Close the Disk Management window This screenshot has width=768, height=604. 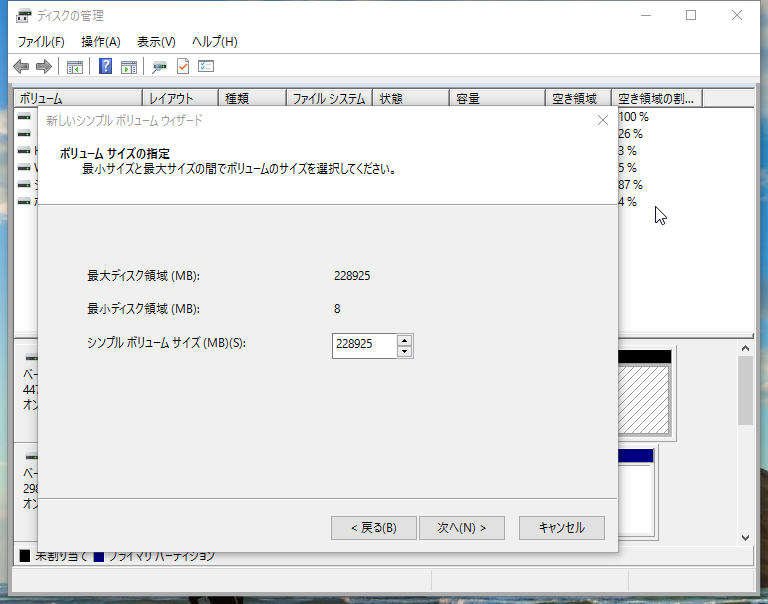pyautogui.click(x=737, y=16)
